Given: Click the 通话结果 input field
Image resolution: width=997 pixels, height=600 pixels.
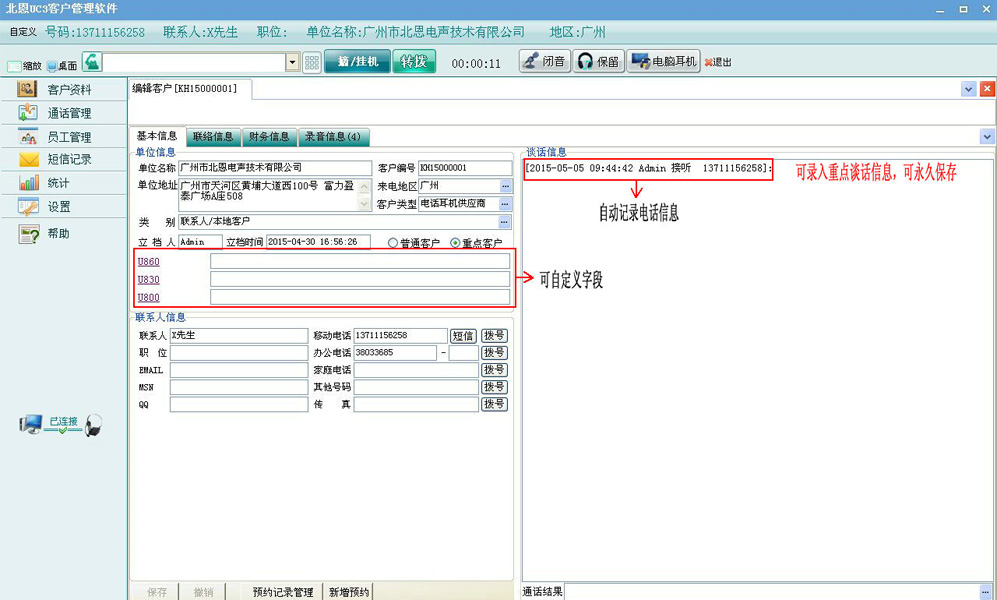Looking at the screenshot, I should point(772,592).
